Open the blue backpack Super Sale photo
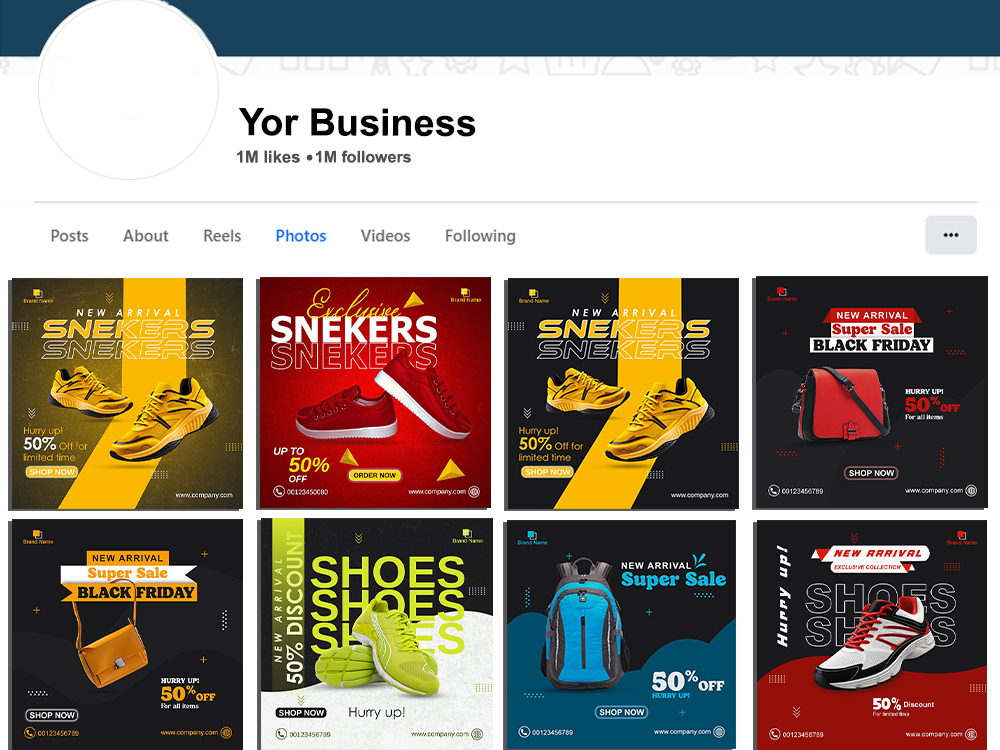The width and height of the screenshot is (1000, 750). coord(621,635)
